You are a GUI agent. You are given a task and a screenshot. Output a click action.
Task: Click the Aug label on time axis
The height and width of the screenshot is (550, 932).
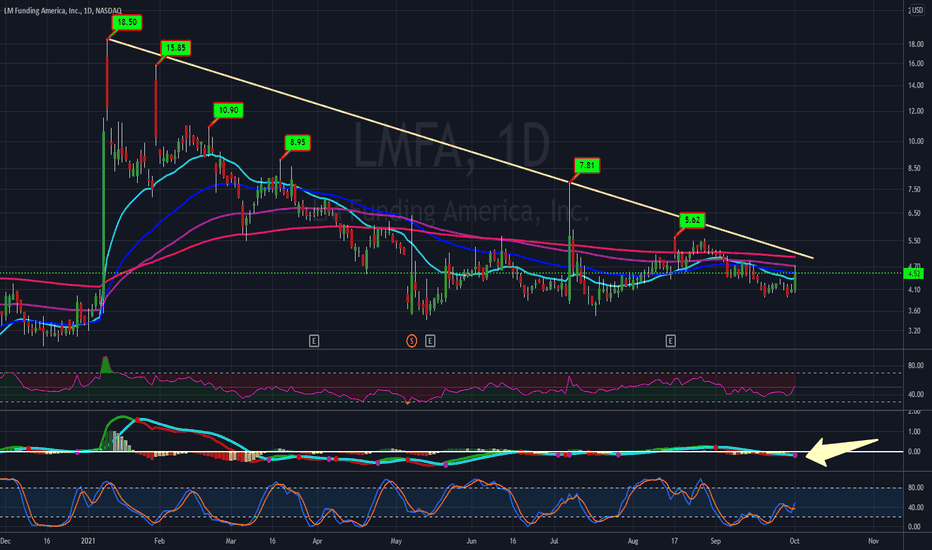coord(633,541)
